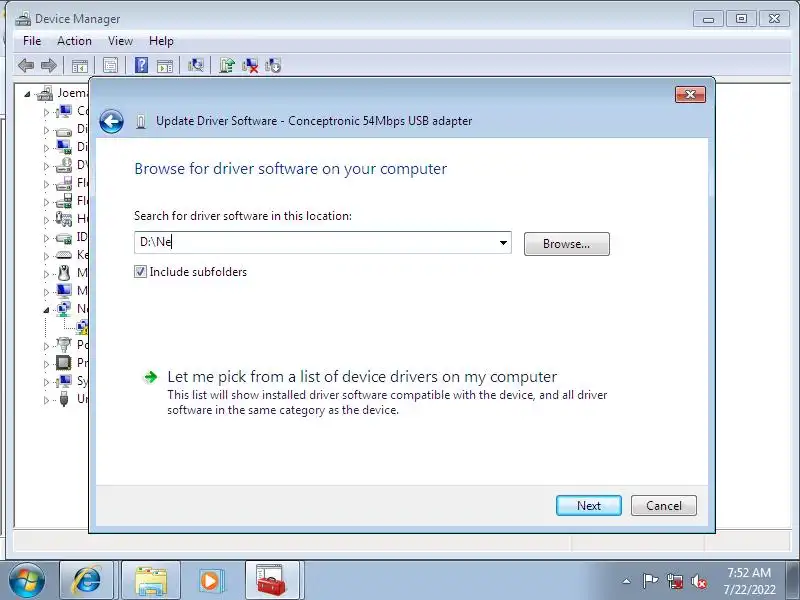The height and width of the screenshot is (600, 800).
Task: Open the blue question-mark Help toolbar icon
Action: (141, 66)
